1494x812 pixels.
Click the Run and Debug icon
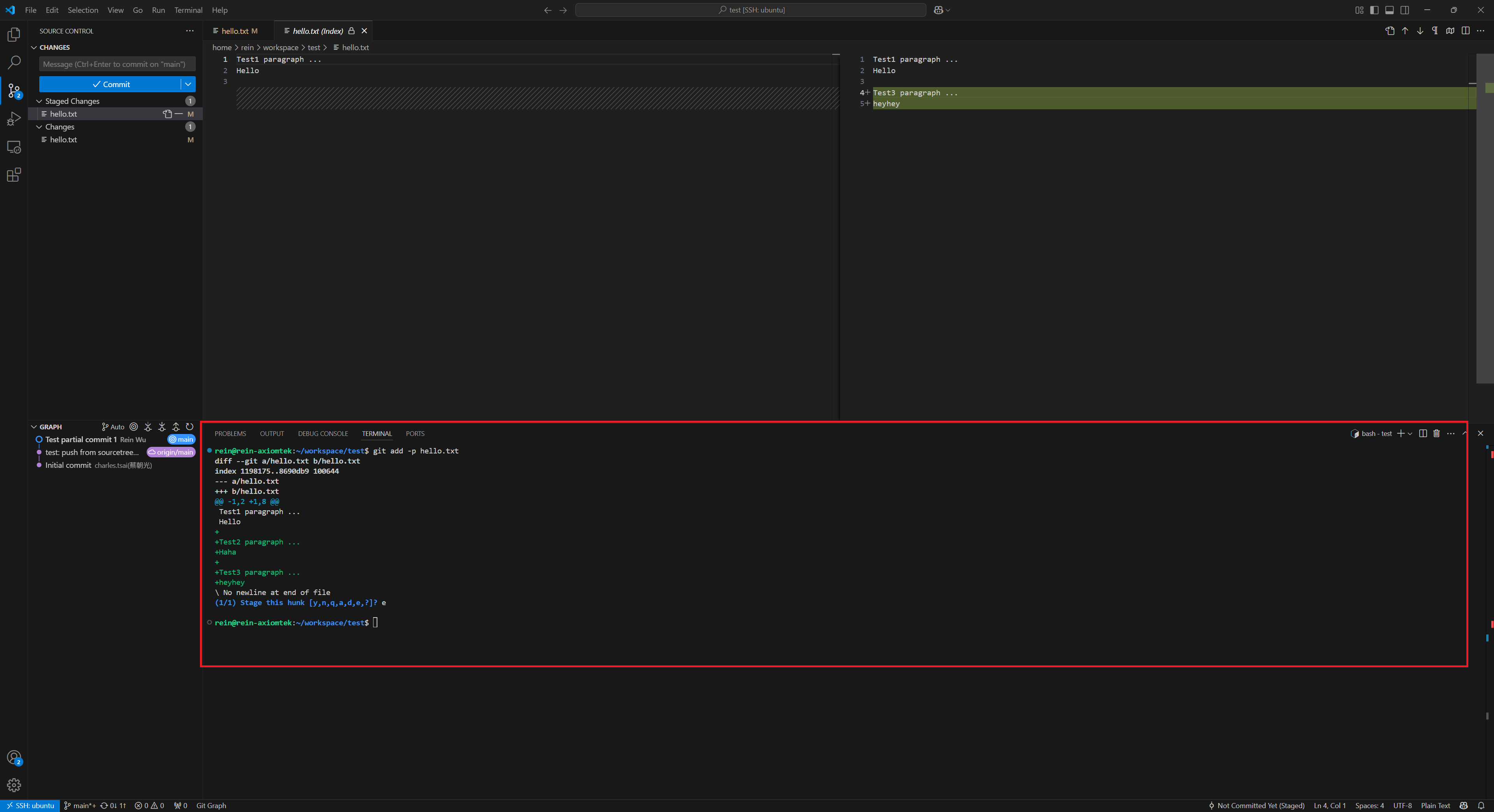pos(14,119)
